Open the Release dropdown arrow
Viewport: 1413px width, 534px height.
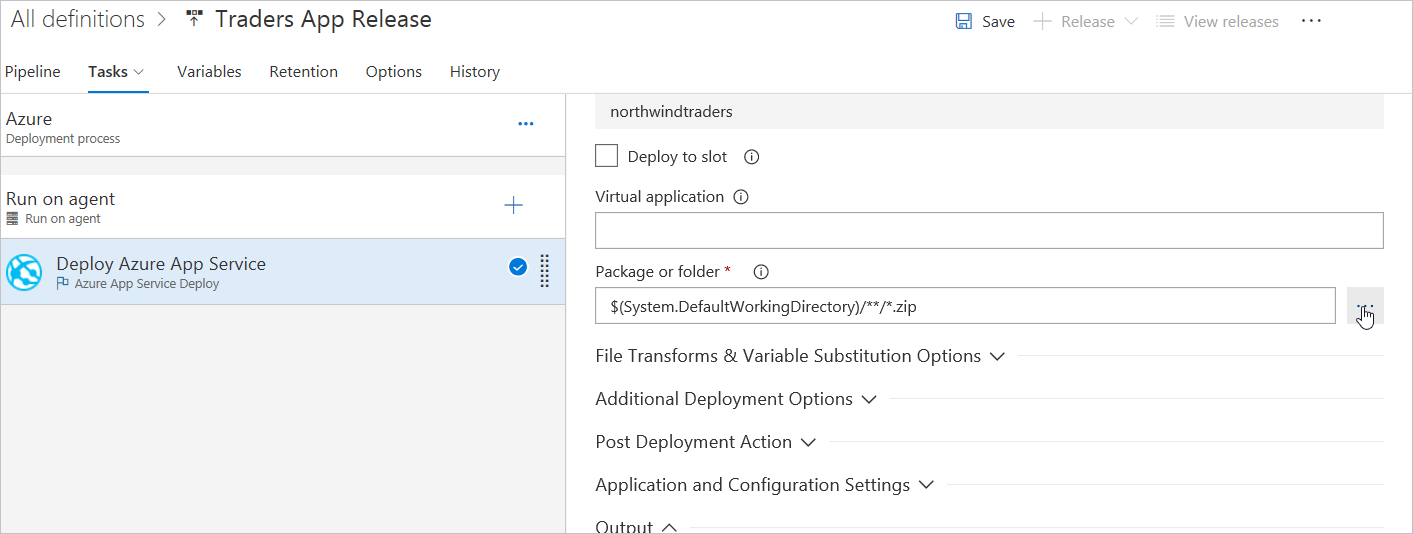click(x=1131, y=21)
